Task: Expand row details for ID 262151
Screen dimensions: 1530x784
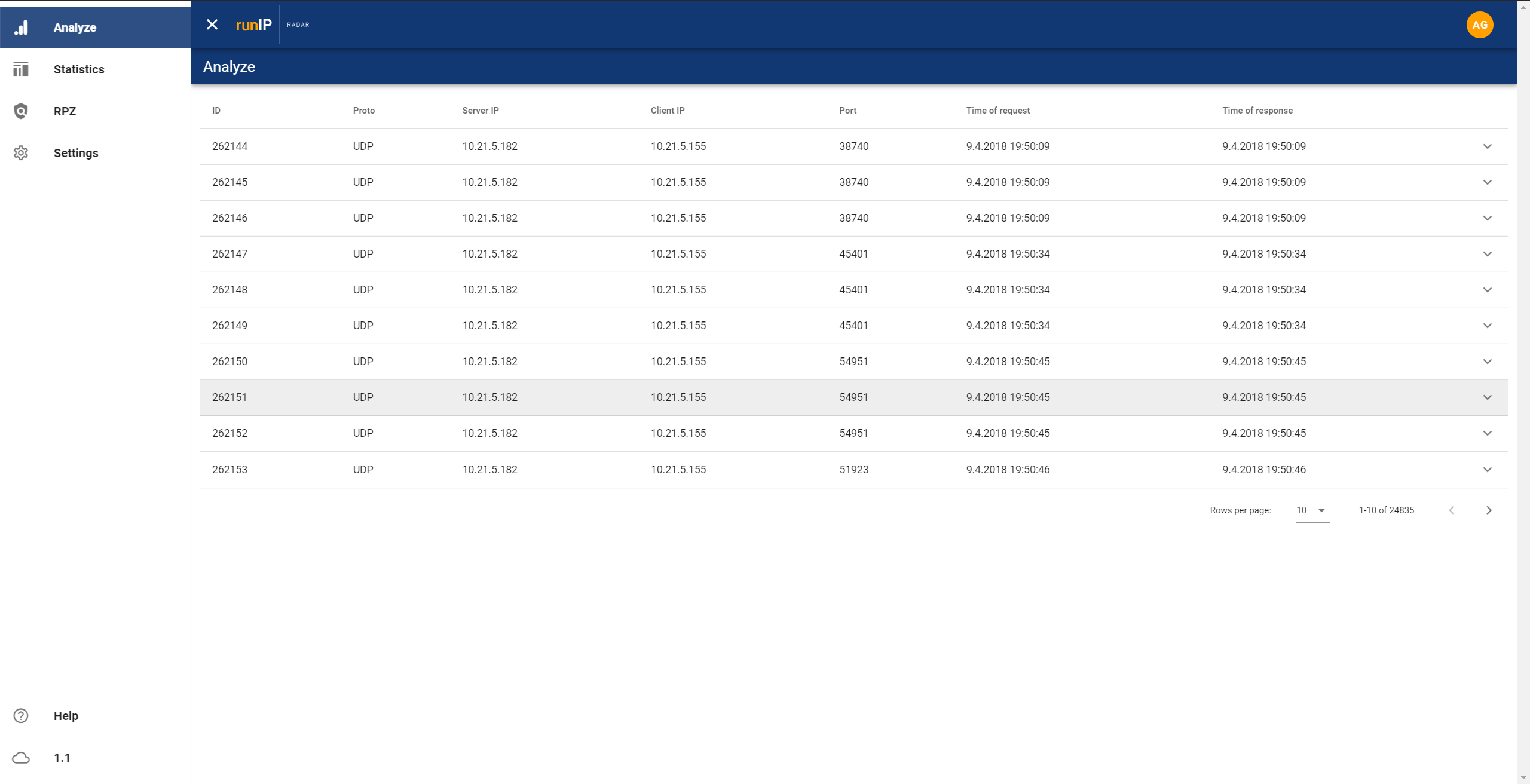Action: (x=1487, y=397)
